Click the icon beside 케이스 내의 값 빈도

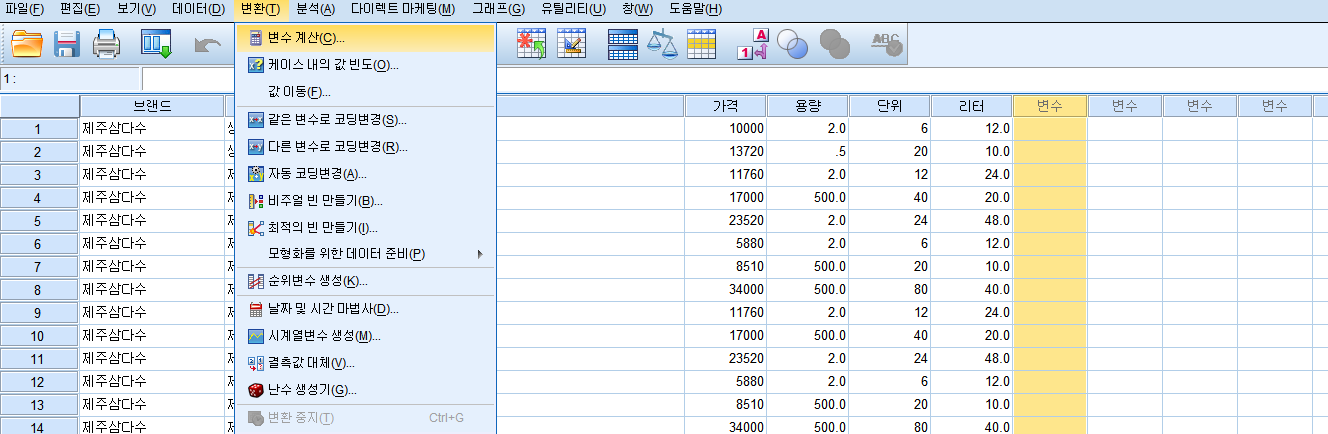pyautogui.click(x=255, y=65)
